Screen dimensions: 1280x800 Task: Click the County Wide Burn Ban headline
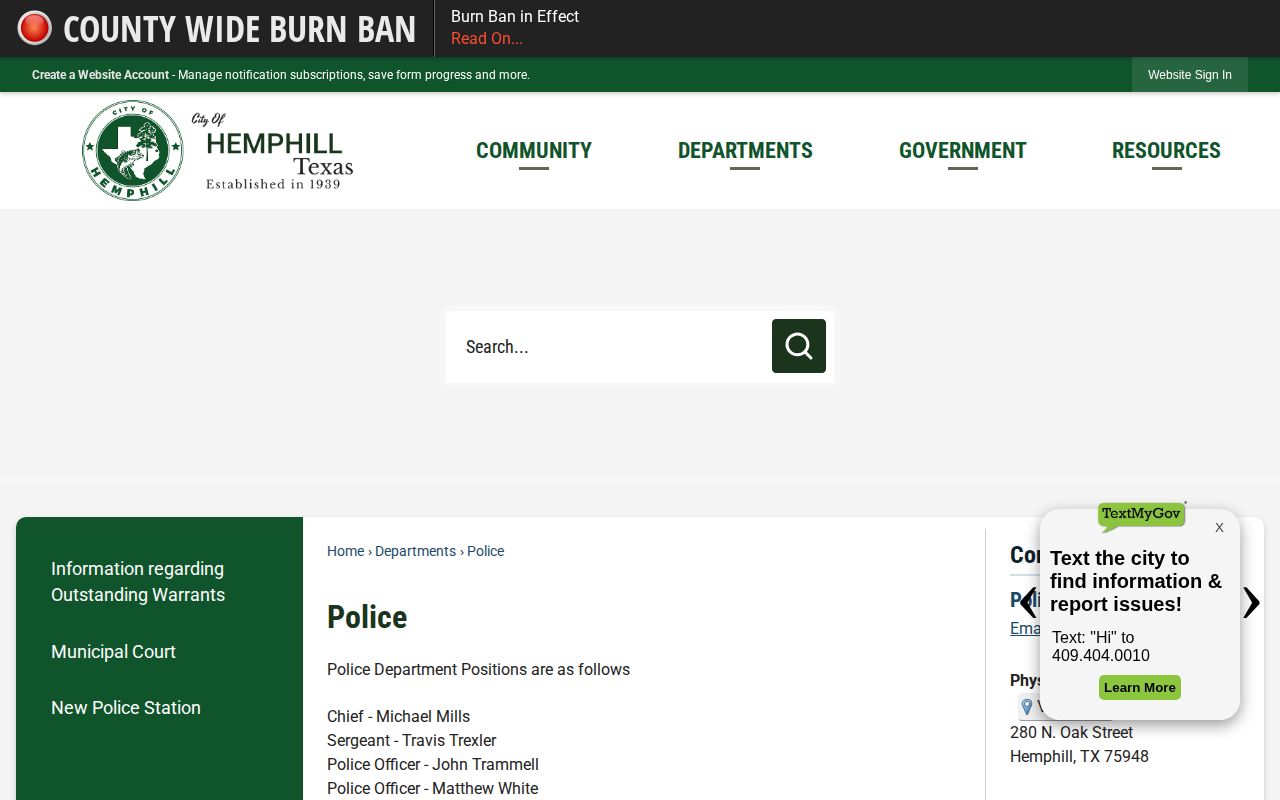pyautogui.click(x=240, y=29)
